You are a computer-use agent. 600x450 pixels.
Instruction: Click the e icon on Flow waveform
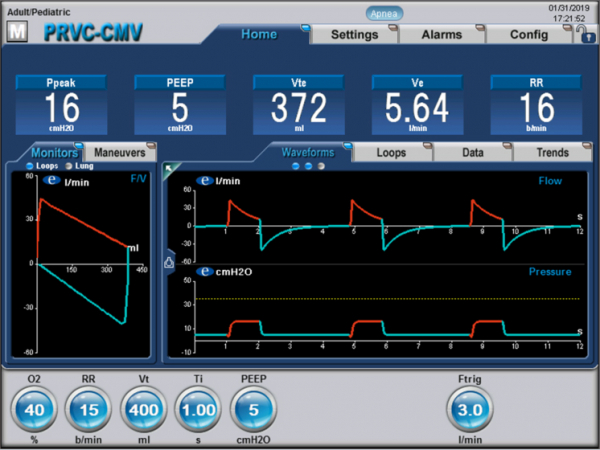(x=204, y=181)
